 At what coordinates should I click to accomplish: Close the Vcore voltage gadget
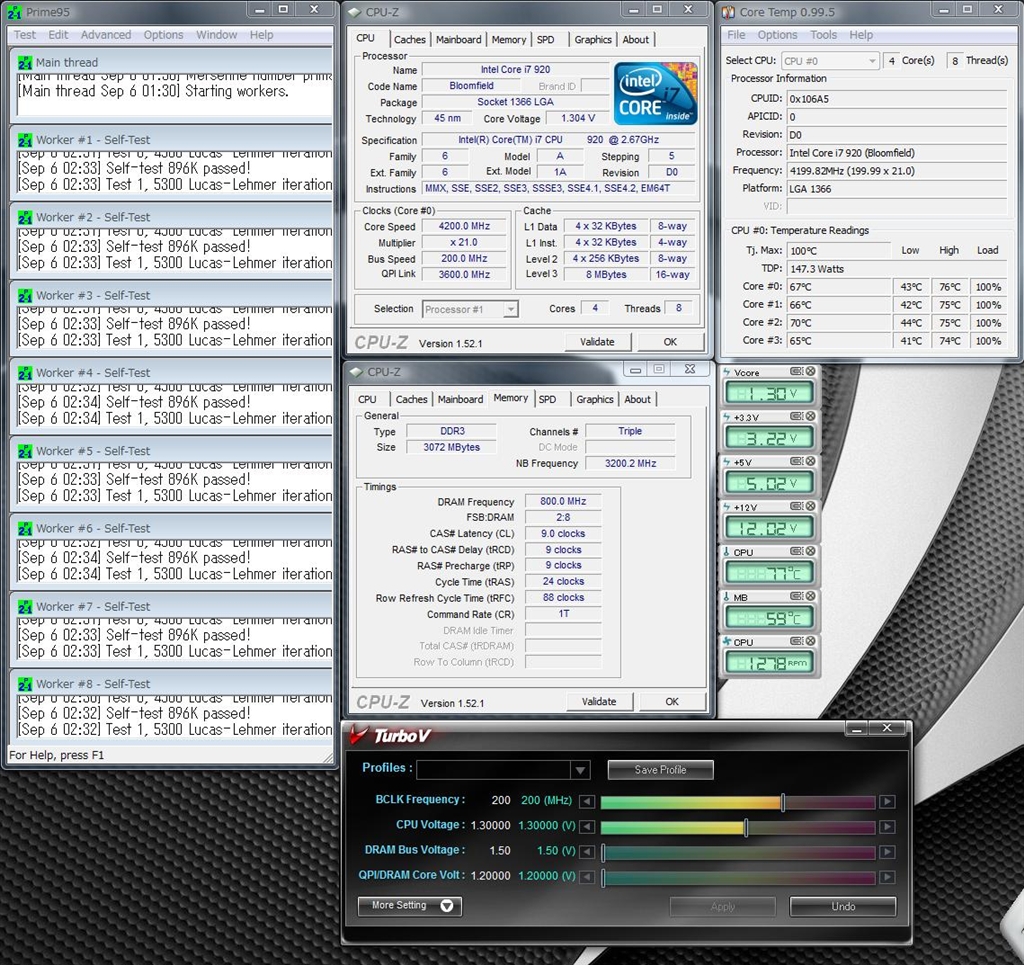coord(810,372)
